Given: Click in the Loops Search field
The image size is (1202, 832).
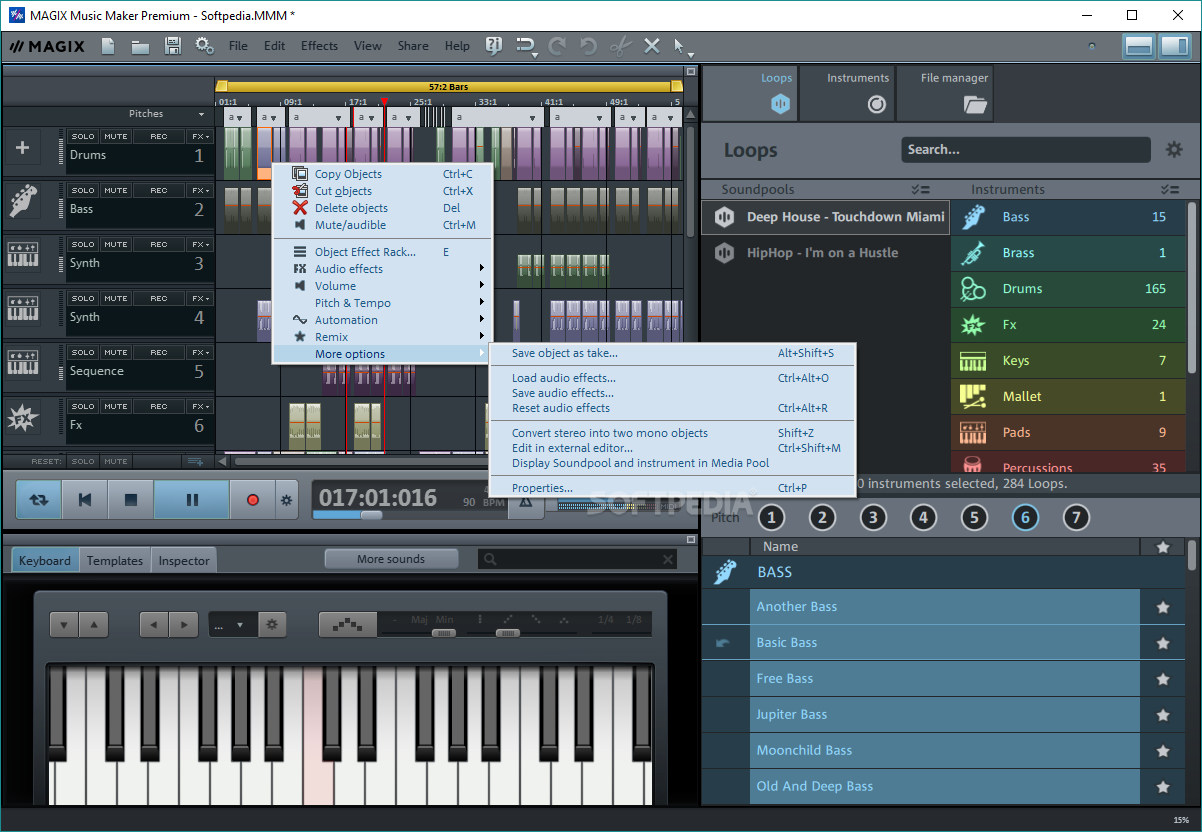Looking at the screenshot, I should pos(1026,150).
